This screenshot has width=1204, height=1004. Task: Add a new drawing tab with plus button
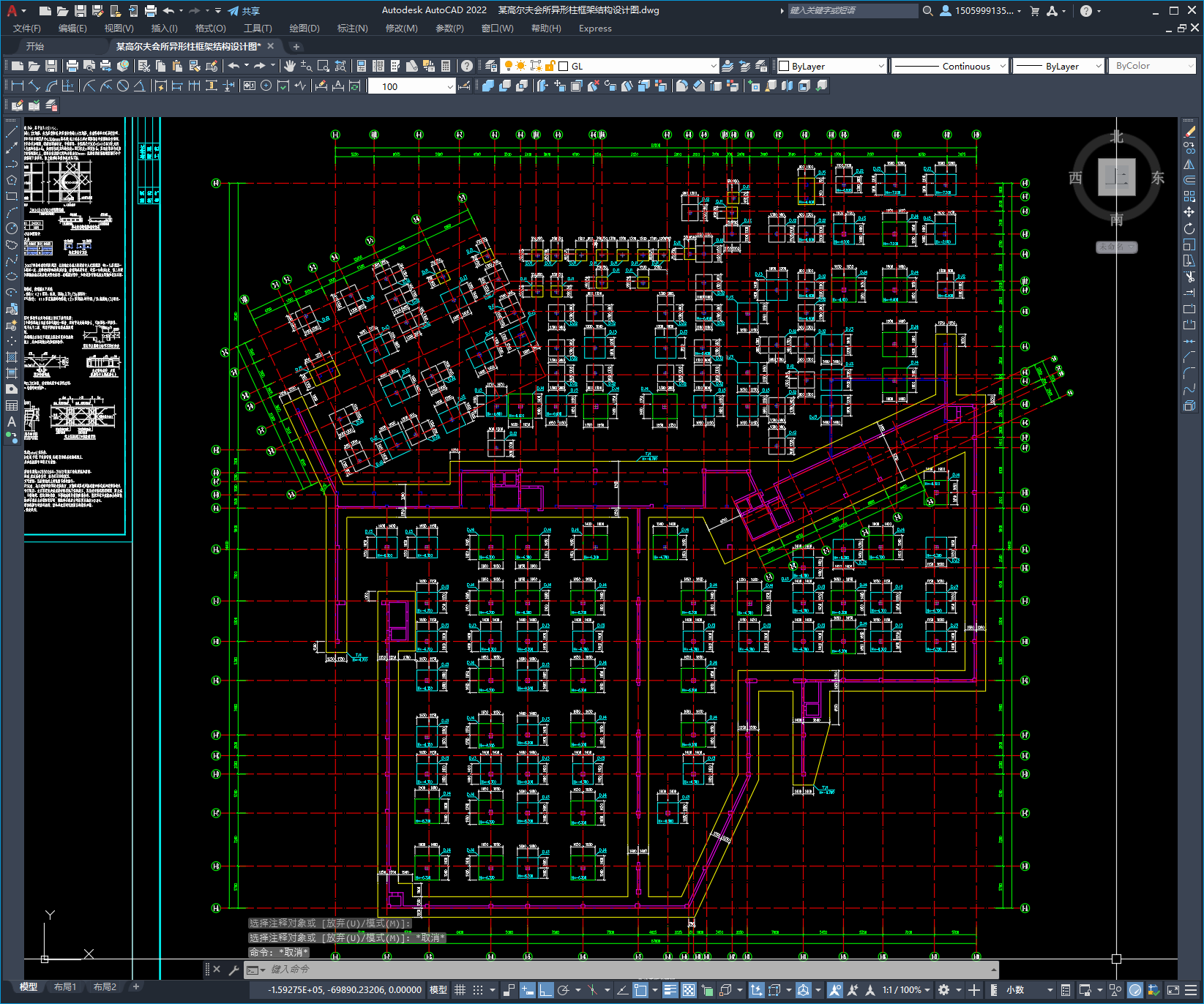[x=296, y=46]
